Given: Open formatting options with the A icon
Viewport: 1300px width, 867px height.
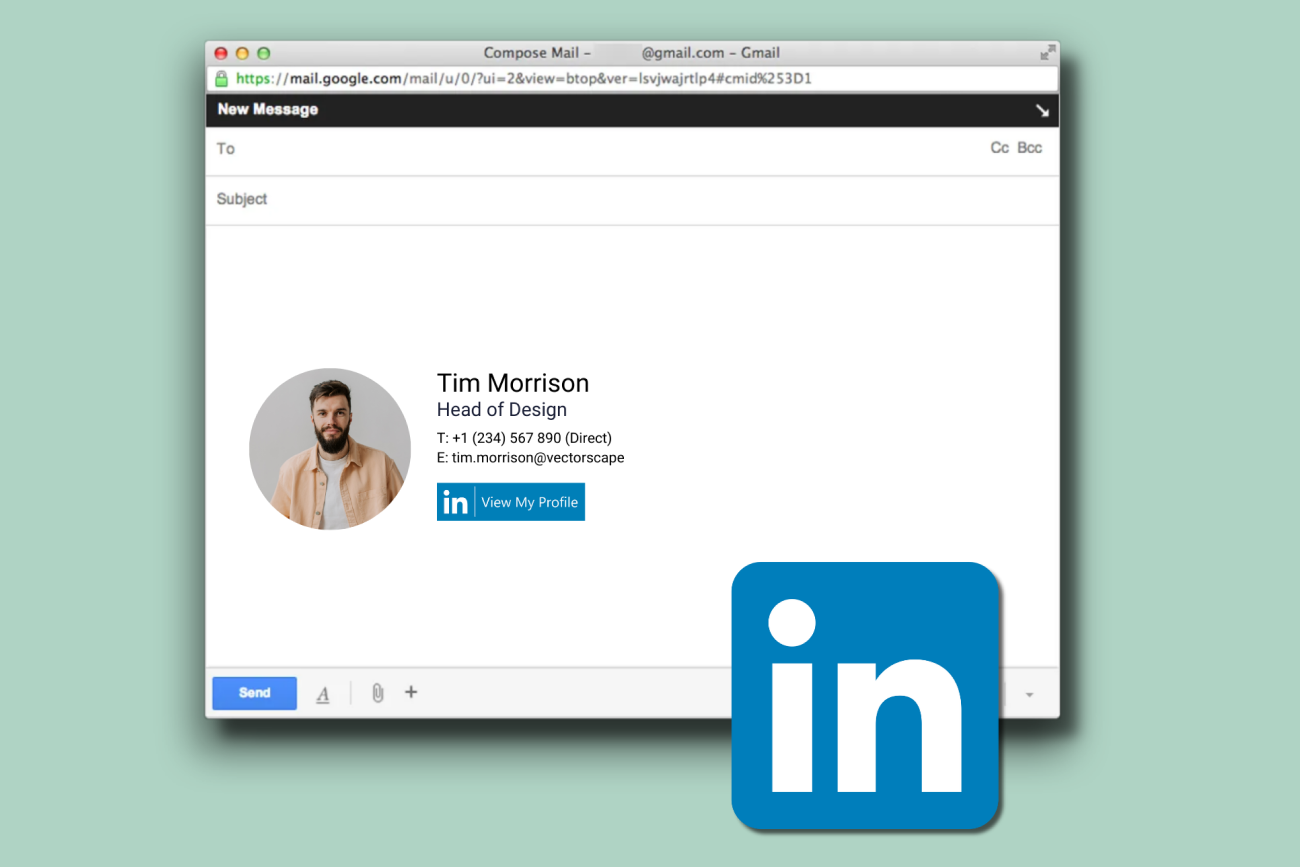Looking at the screenshot, I should (x=323, y=692).
